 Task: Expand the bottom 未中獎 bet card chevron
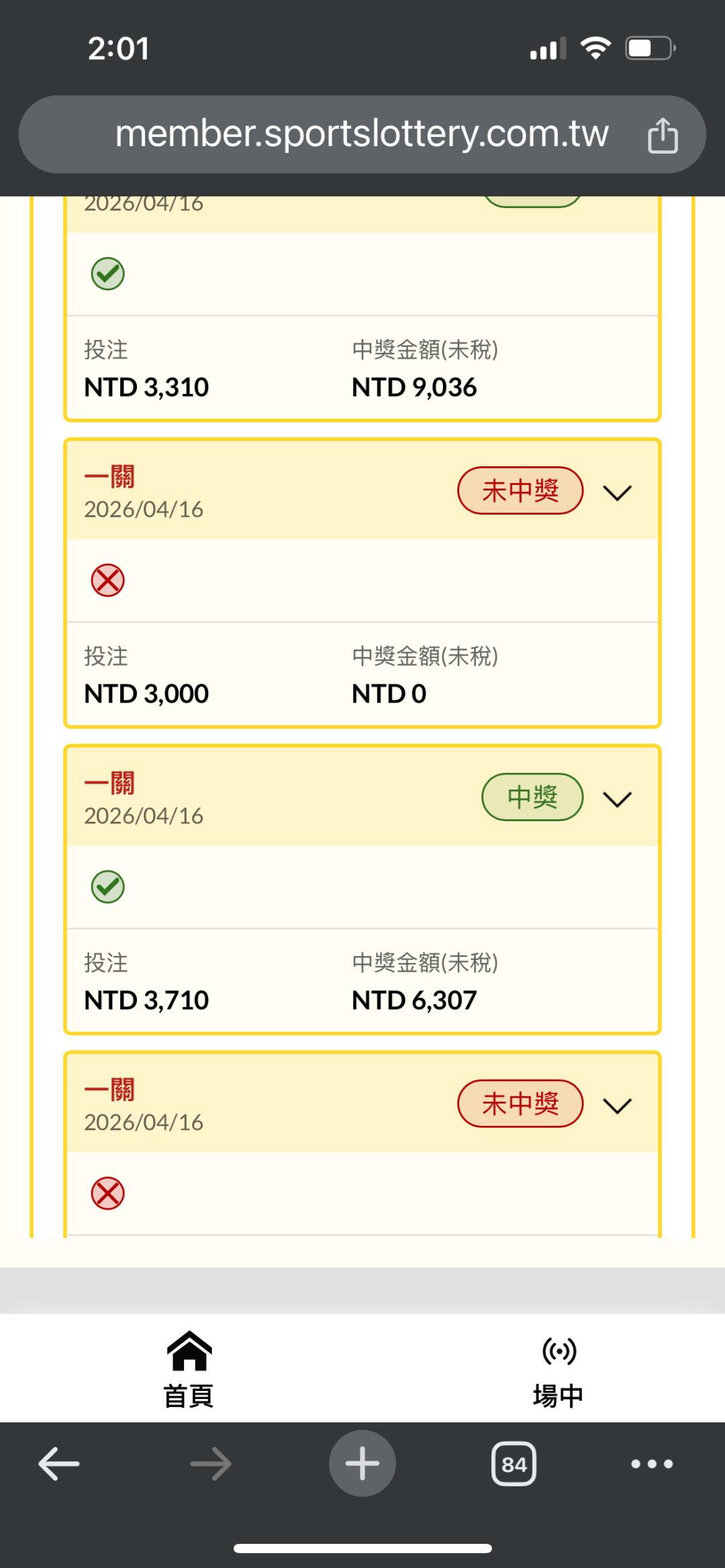617,1106
